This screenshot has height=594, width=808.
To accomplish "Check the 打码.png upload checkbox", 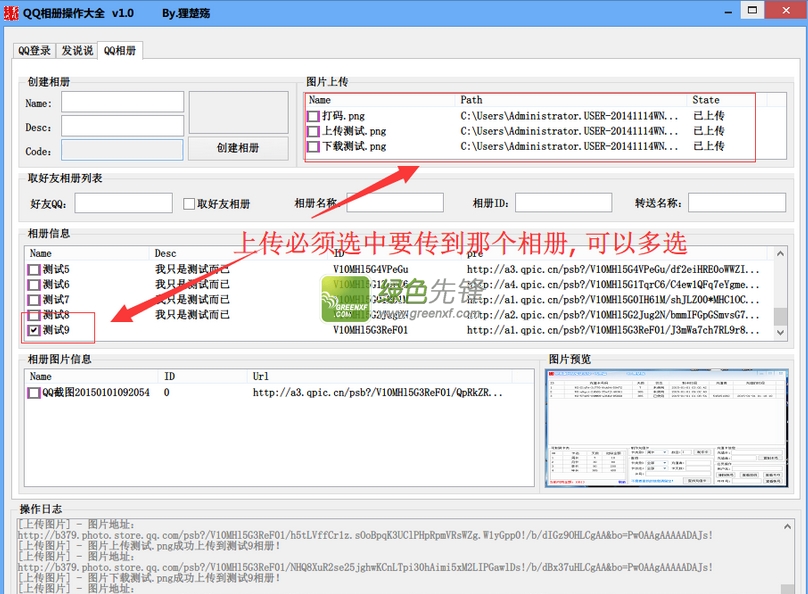I will point(313,116).
